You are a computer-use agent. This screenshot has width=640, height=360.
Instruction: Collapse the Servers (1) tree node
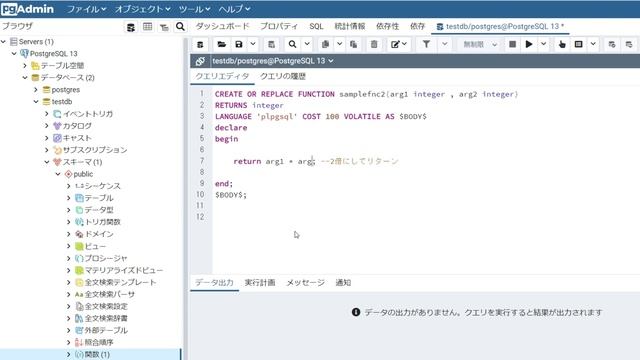[x=3, y=42]
